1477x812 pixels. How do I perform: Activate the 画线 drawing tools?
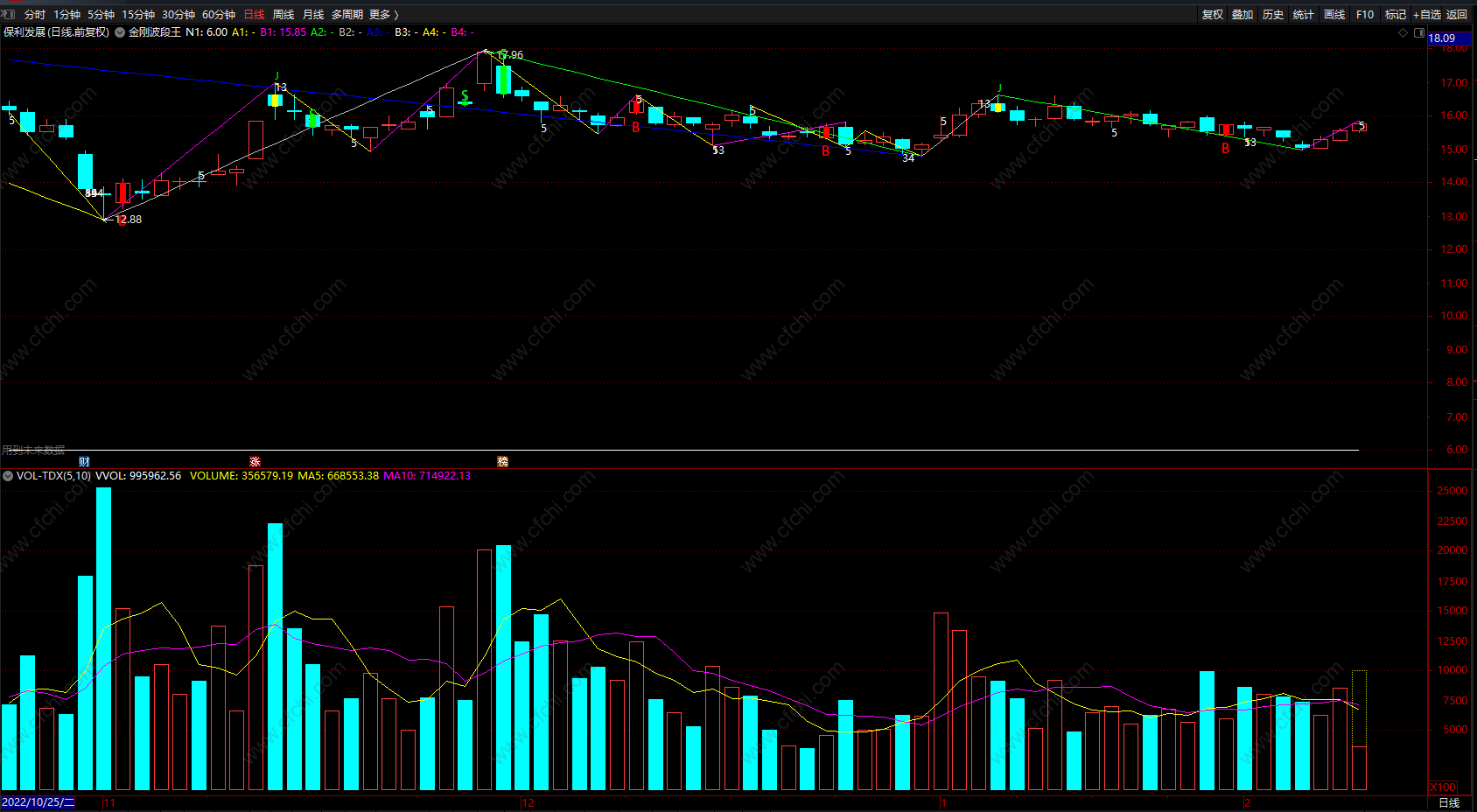(x=1334, y=15)
